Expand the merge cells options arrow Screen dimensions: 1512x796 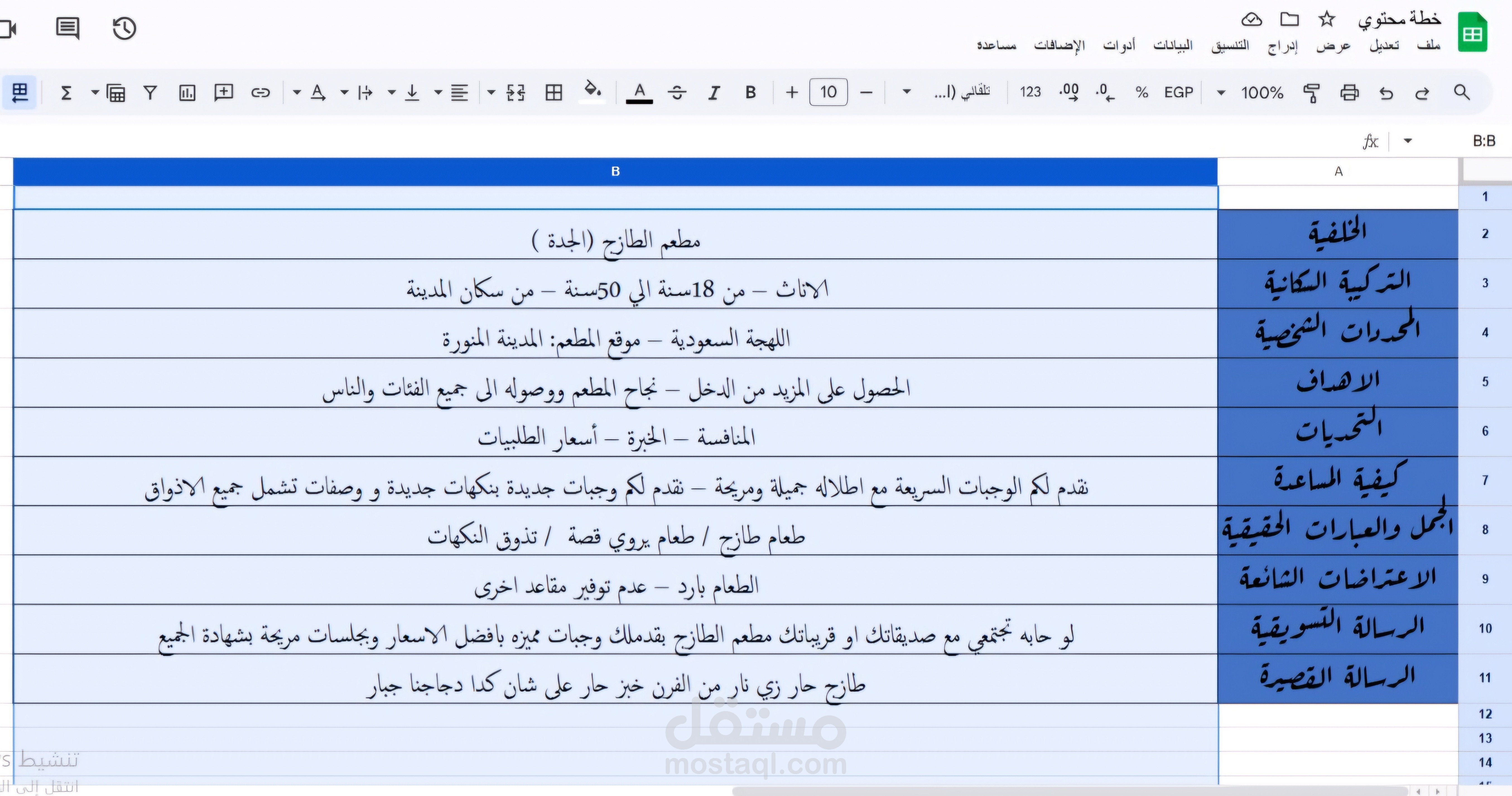491,92
